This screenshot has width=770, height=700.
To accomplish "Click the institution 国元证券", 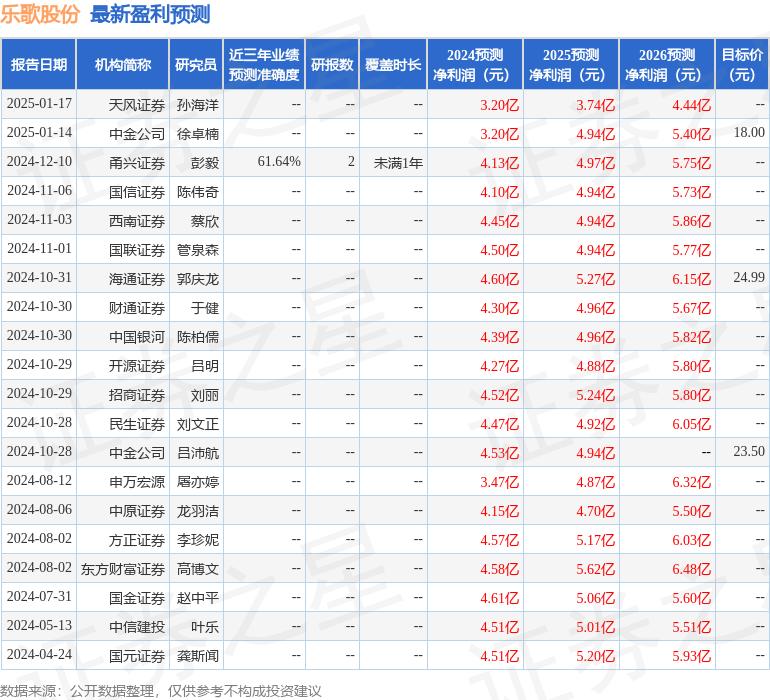I will pyautogui.click(x=137, y=656).
